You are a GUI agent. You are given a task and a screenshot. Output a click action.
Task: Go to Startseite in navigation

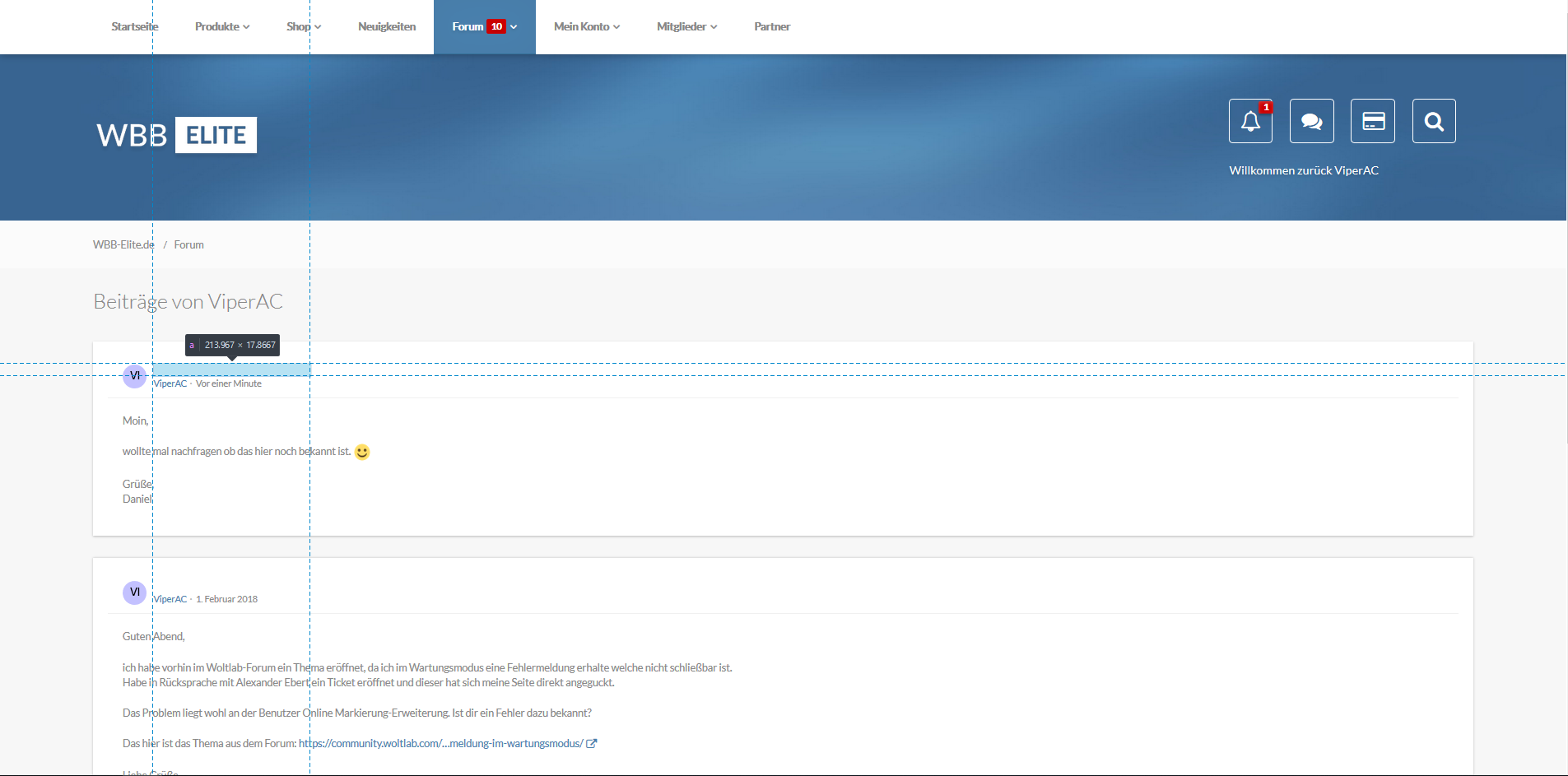point(134,27)
